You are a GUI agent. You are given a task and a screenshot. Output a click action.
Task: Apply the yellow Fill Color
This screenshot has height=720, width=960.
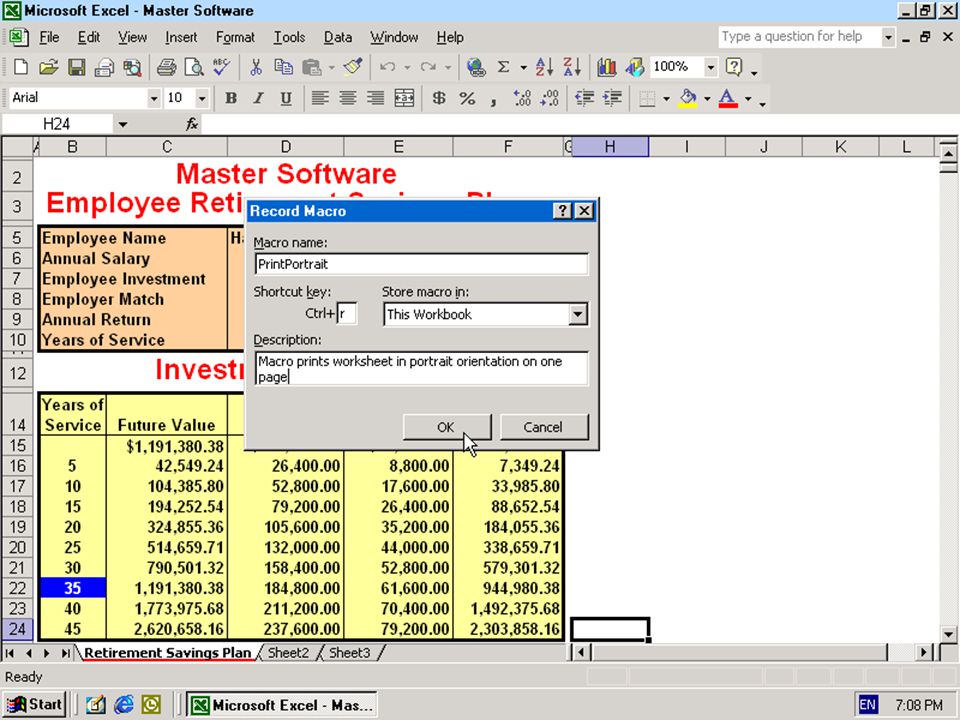click(x=688, y=98)
